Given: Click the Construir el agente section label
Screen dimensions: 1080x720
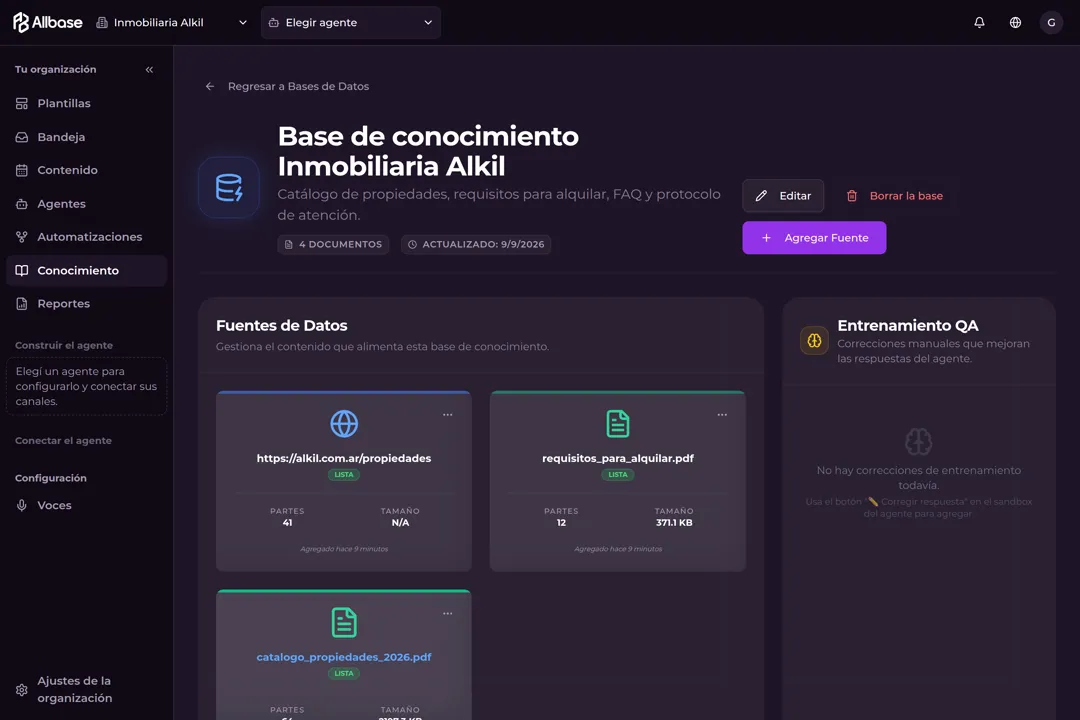Looking at the screenshot, I should pyautogui.click(x=64, y=346).
